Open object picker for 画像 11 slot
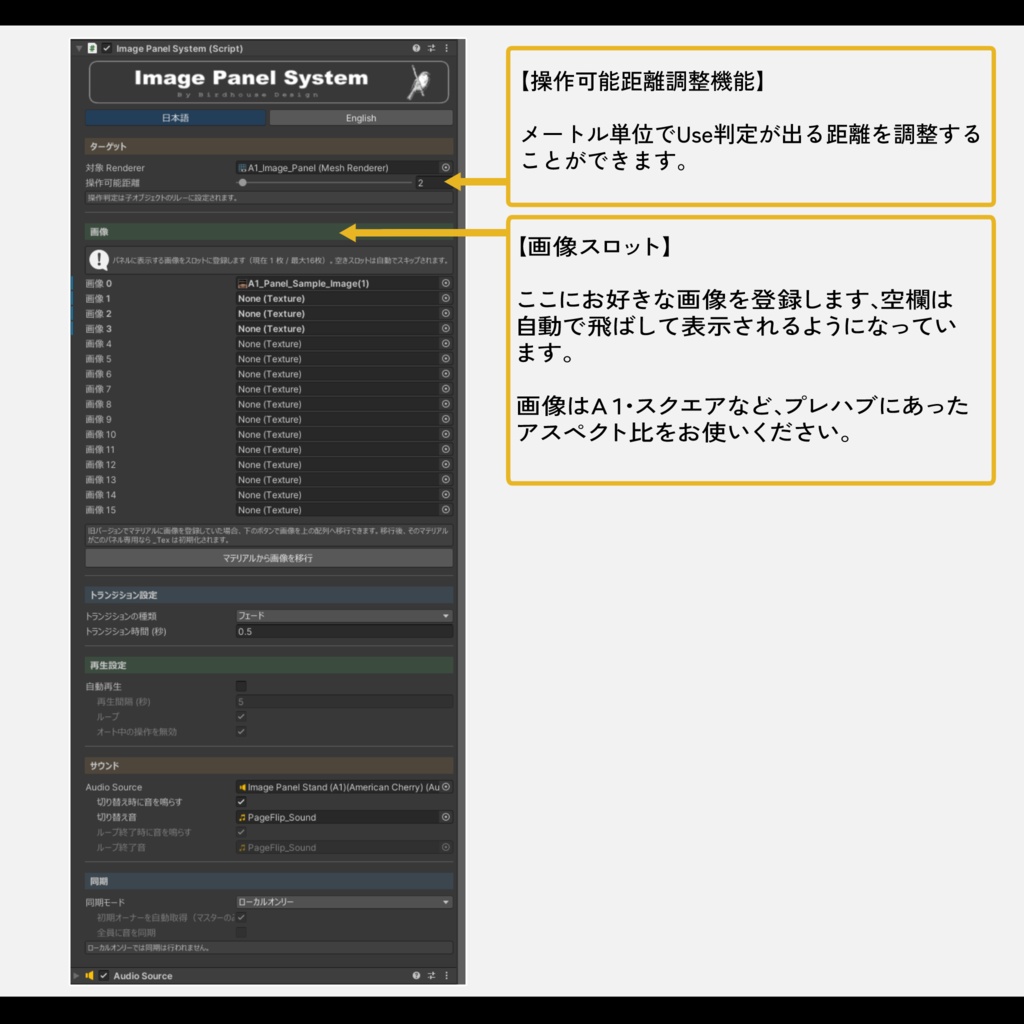The height and width of the screenshot is (1024, 1024). (446, 449)
